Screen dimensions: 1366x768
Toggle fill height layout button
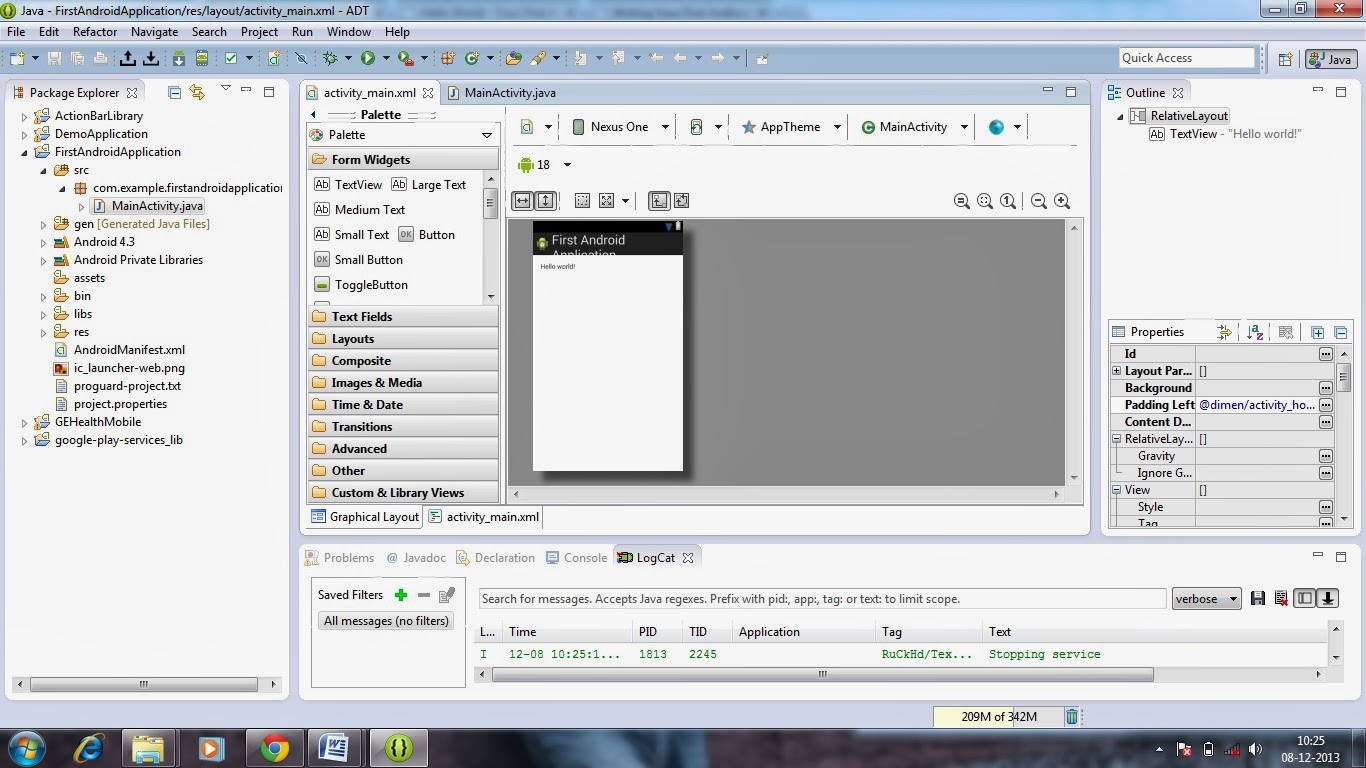click(546, 201)
